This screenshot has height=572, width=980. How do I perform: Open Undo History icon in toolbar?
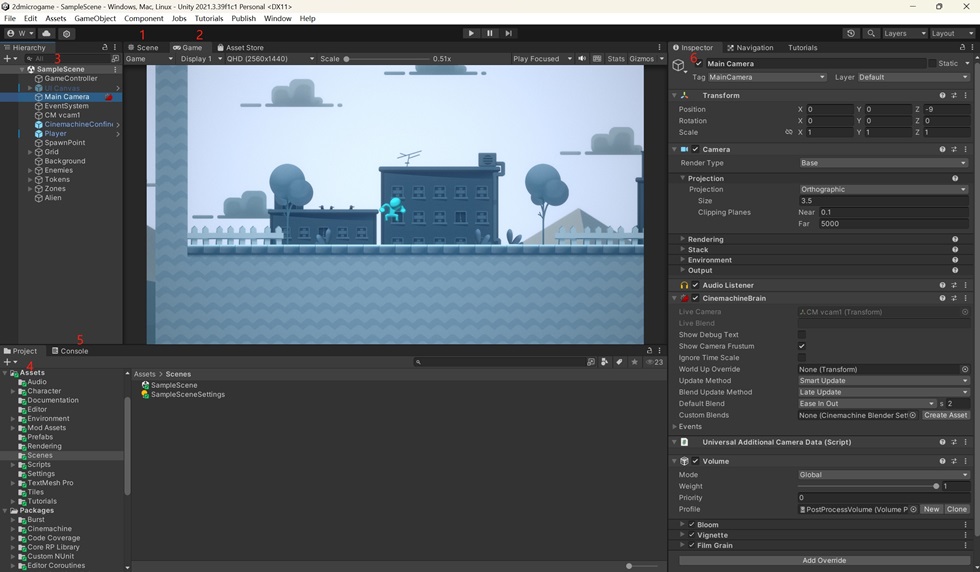851,33
